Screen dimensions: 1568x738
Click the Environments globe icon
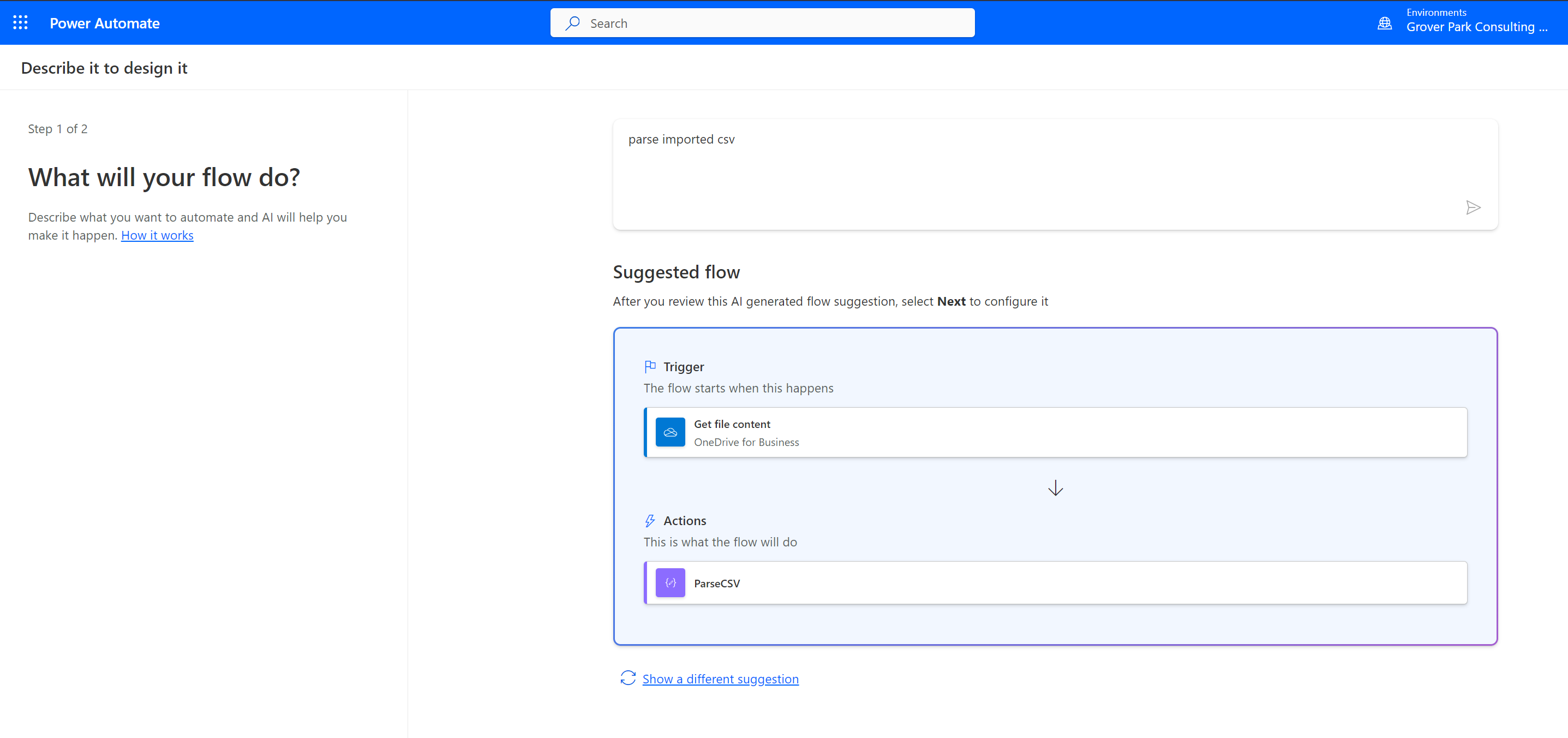pyautogui.click(x=1384, y=23)
